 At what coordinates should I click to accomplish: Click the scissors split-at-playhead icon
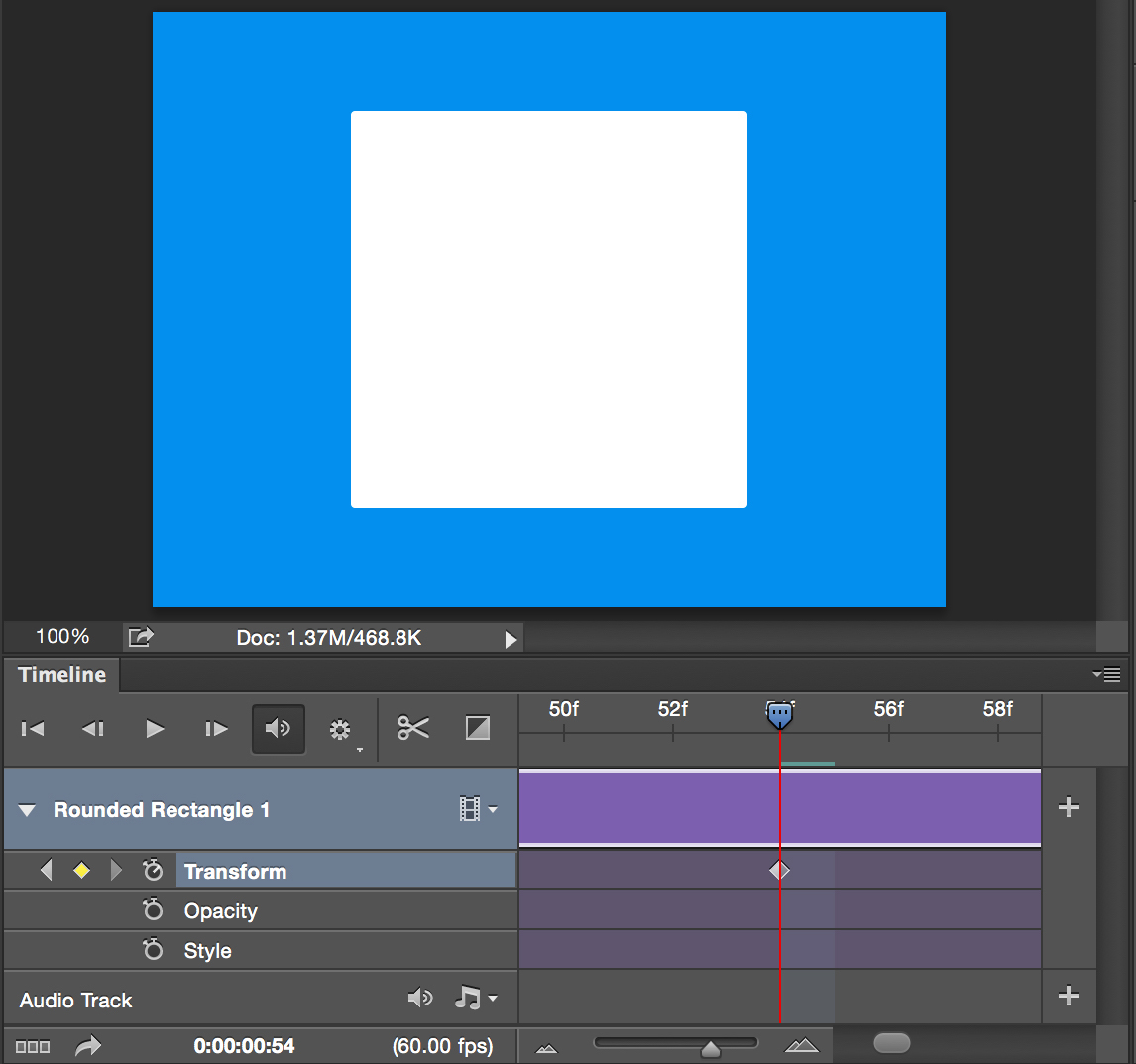(x=413, y=728)
